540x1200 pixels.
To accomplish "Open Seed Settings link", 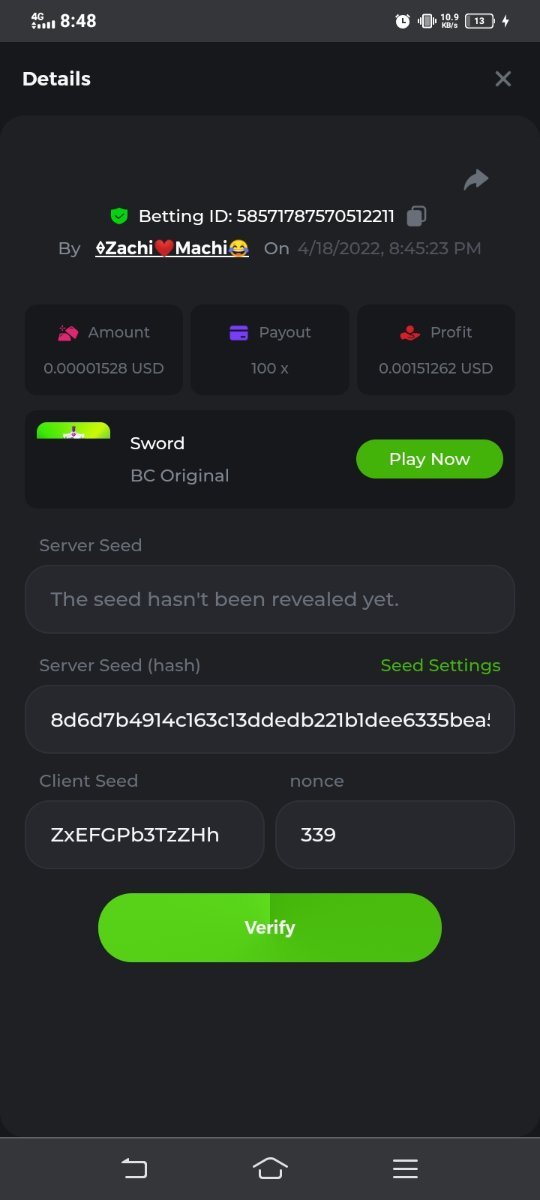I will point(441,665).
